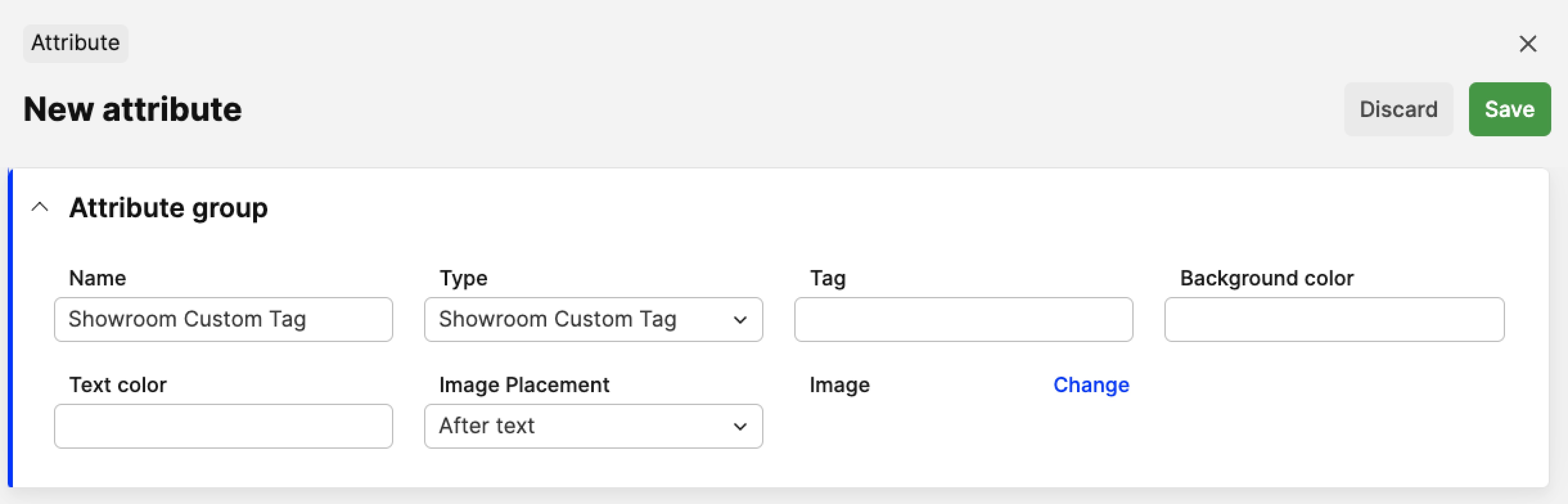
Task: Discard the attribute changes
Action: pos(1398,109)
